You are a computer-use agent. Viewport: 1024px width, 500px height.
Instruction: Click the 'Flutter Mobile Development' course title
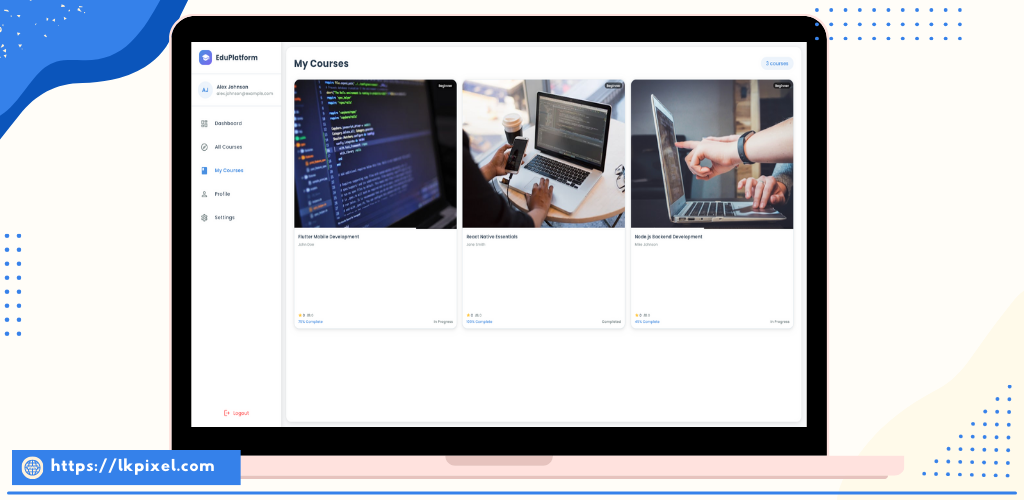(328, 237)
